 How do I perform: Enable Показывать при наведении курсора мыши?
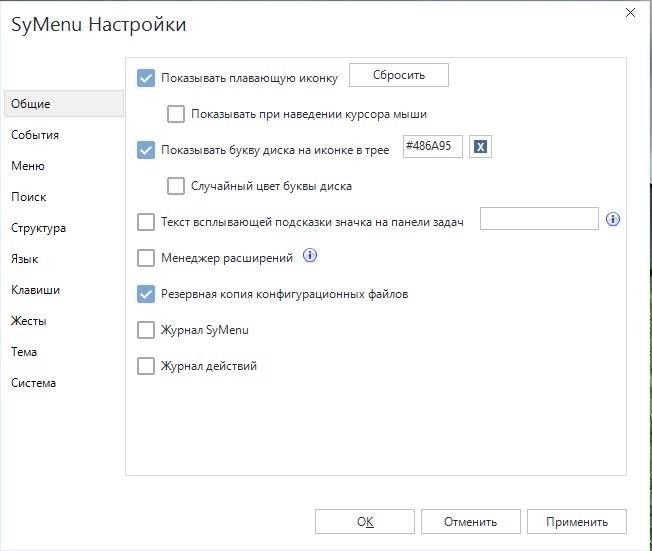[176, 114]
